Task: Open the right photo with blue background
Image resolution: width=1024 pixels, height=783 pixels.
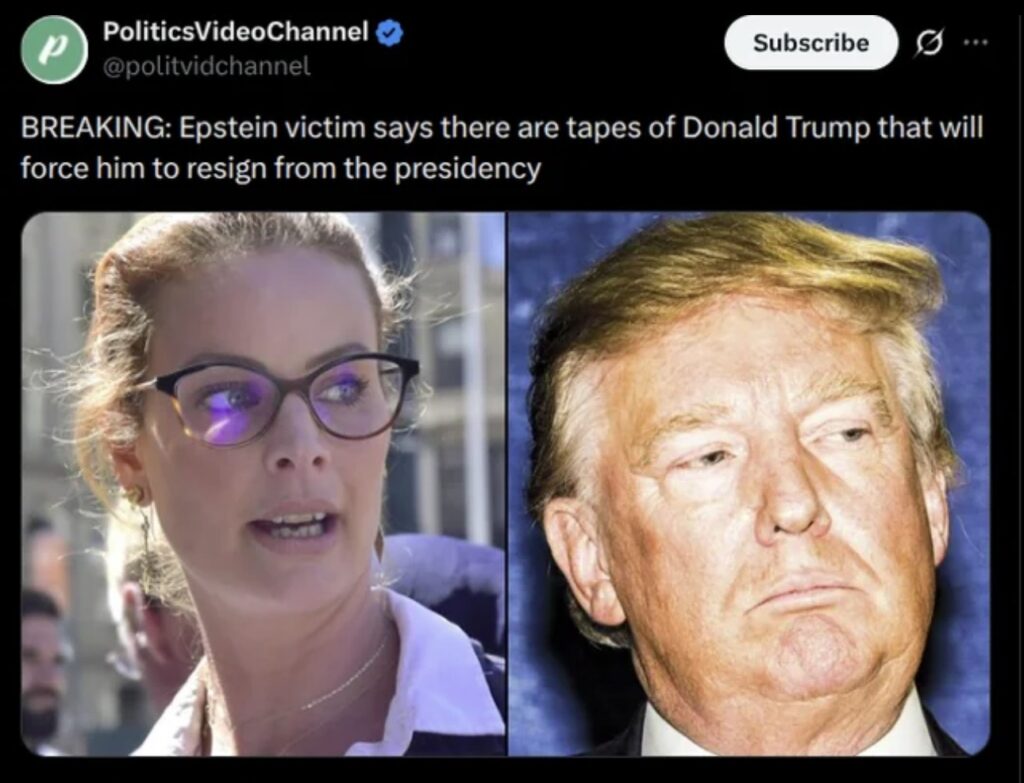Action: [749, 484]
